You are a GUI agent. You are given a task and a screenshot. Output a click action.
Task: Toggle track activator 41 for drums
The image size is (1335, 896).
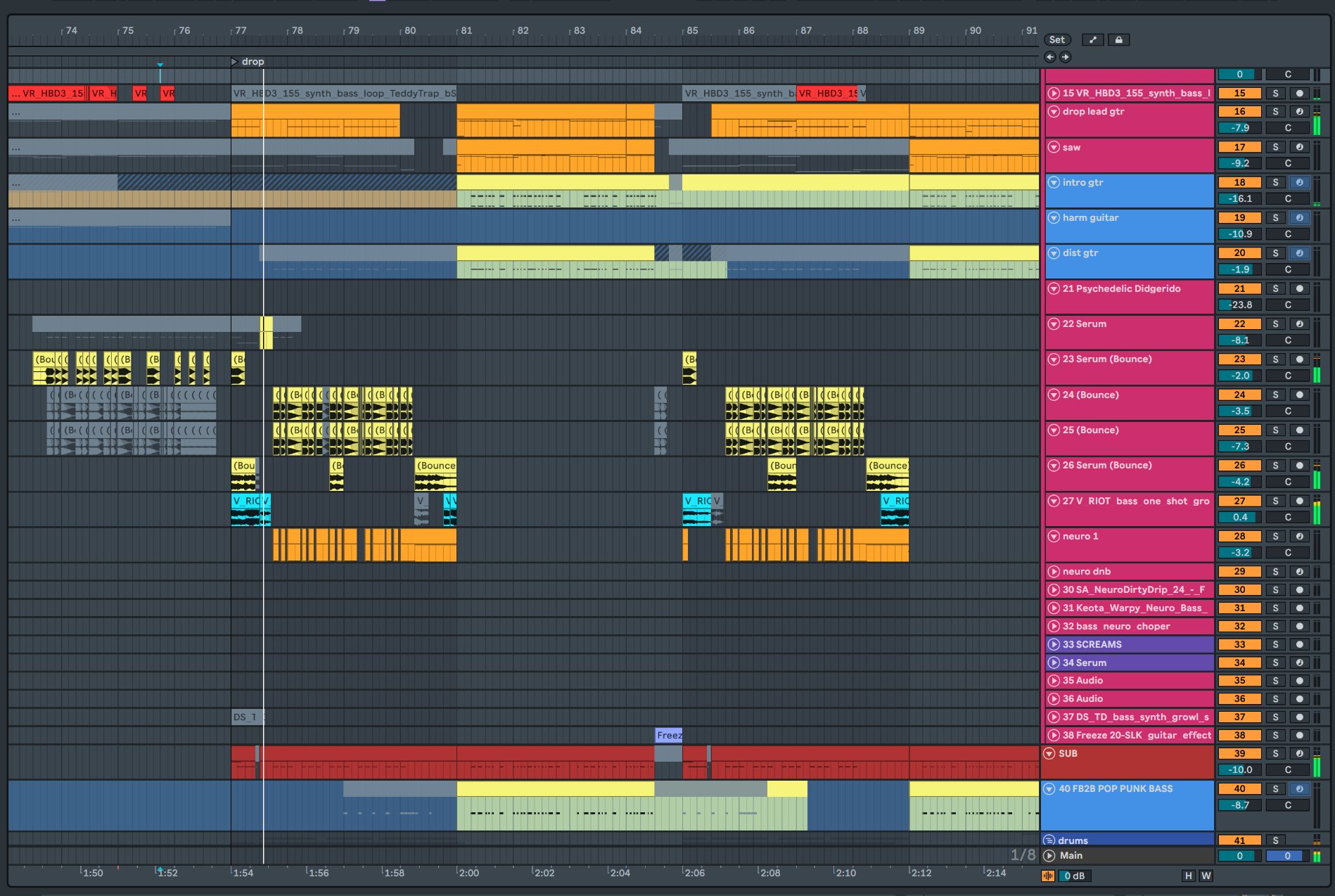coord(1239,840)
